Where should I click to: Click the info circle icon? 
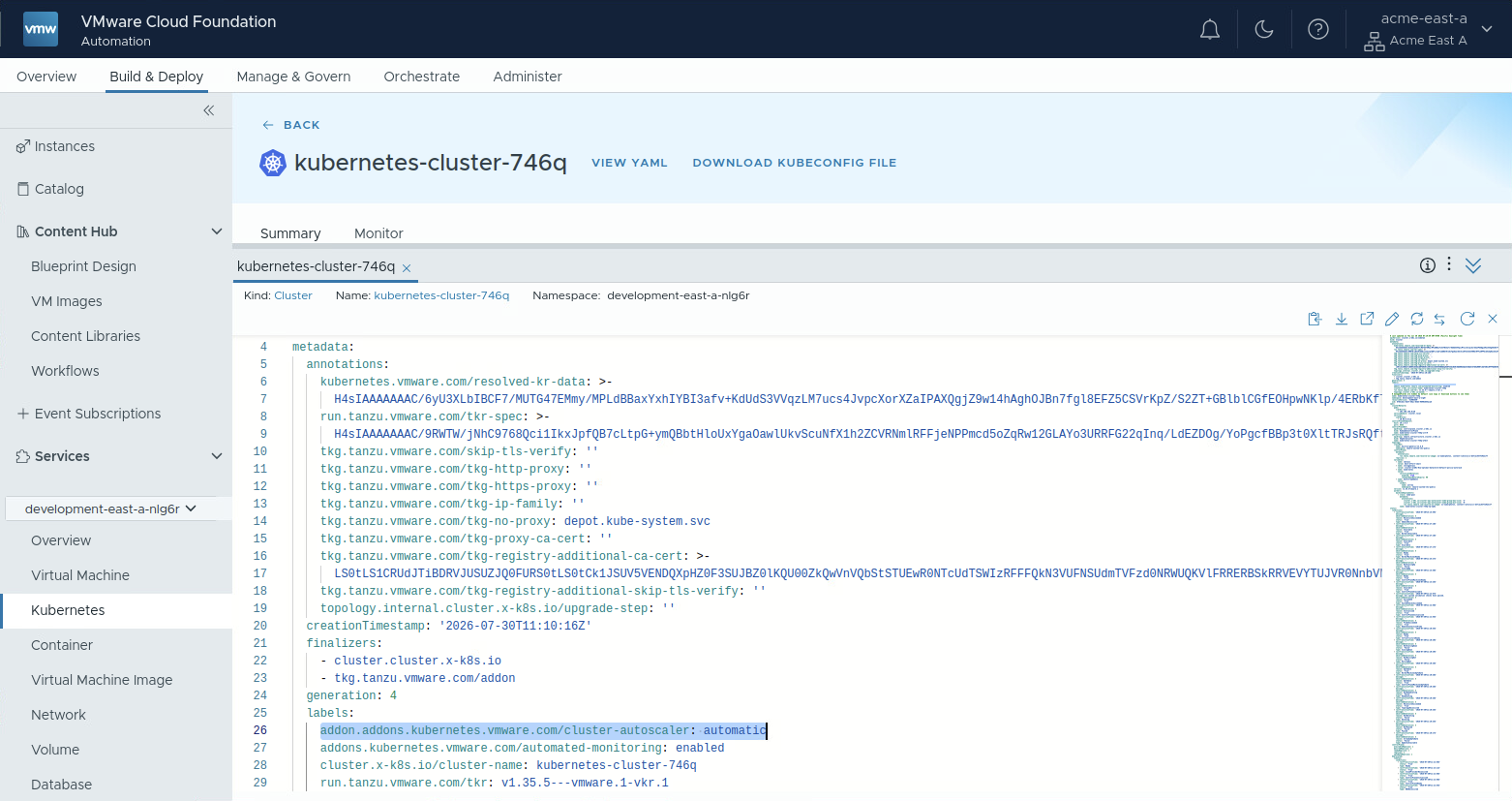pos(1428,265)
